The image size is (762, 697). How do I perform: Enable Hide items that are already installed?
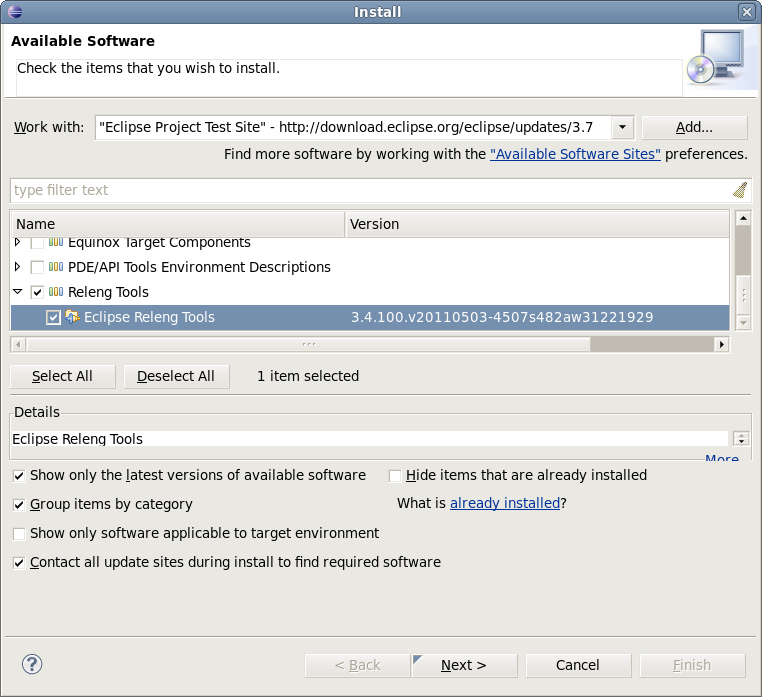click(395, 476)
